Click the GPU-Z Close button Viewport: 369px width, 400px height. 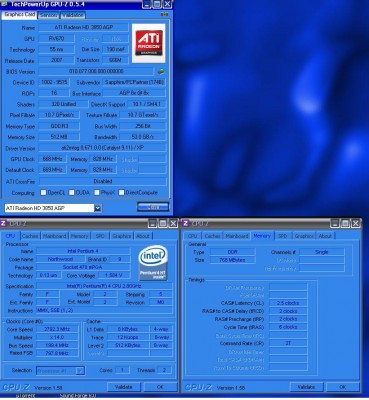153,207
